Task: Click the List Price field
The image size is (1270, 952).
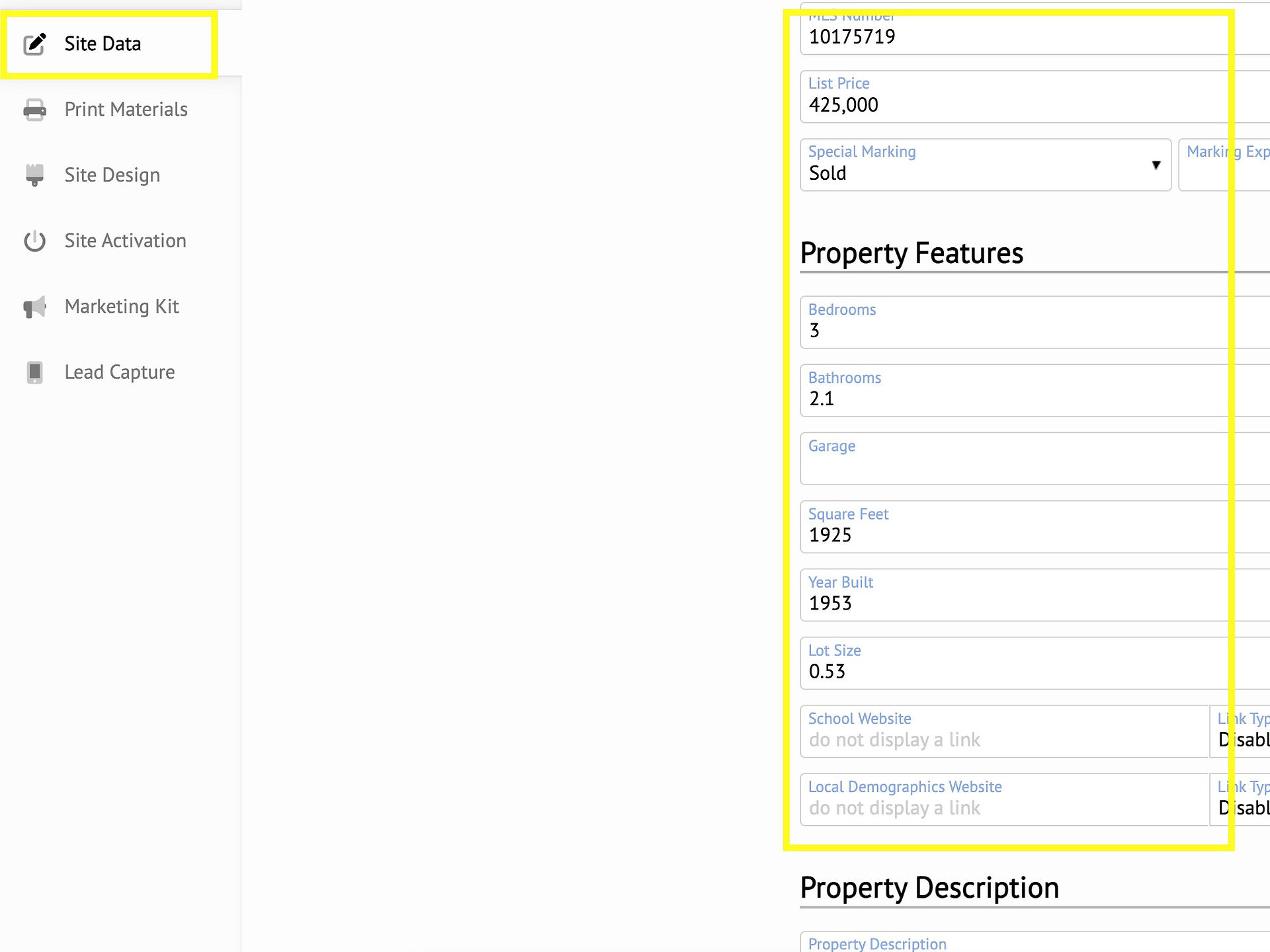Action: [1035, 97]
